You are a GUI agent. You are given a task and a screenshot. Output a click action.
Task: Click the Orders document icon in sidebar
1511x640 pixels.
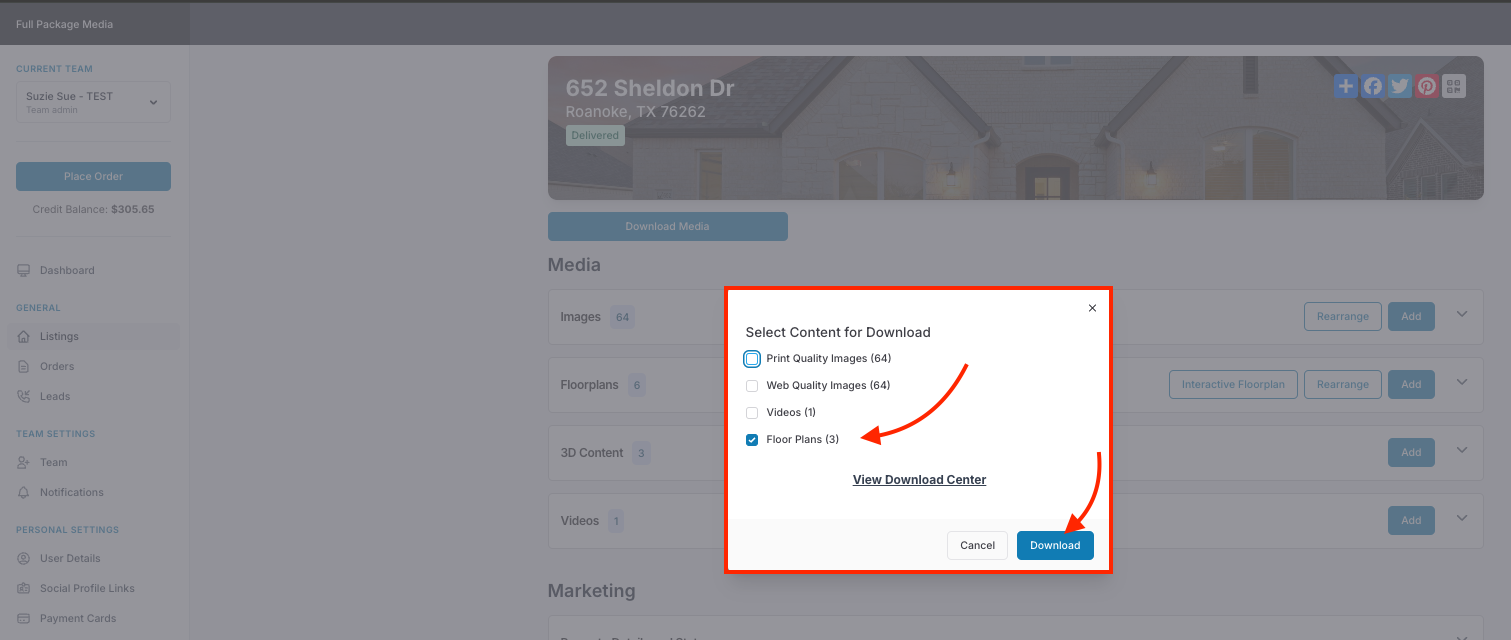pos(24,366)
